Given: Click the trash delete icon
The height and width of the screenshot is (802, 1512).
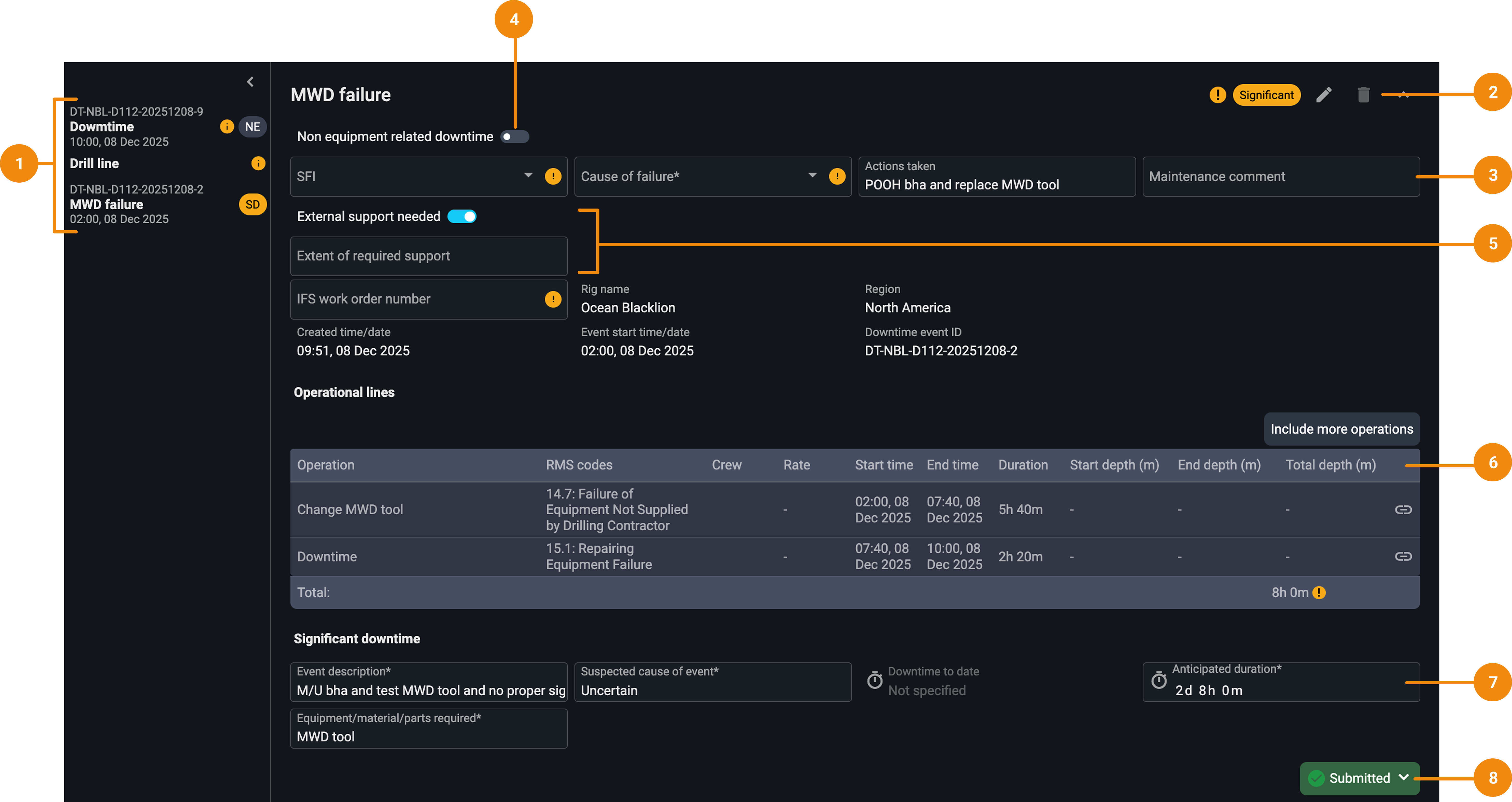Looking at the screenshot, I should [x=1363, y=94].
